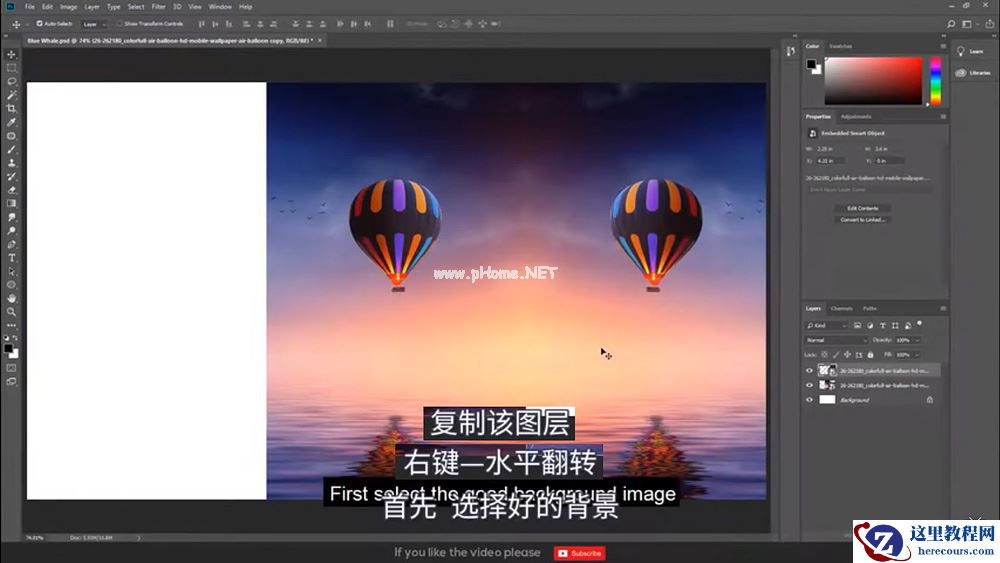Screen dimensions: 1000x563
Task: Open the Libraries panel
Action: pos(973,73)
